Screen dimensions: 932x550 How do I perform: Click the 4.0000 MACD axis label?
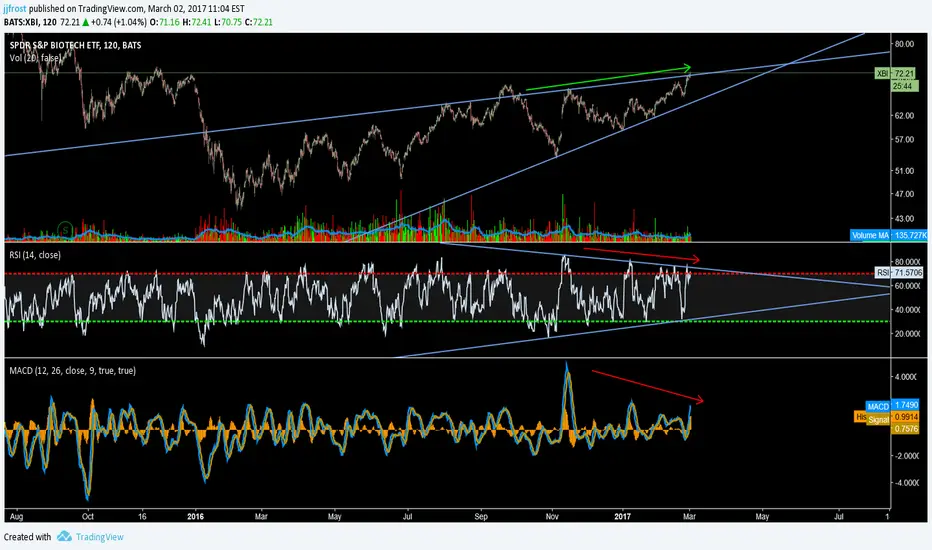coord(906,377)
